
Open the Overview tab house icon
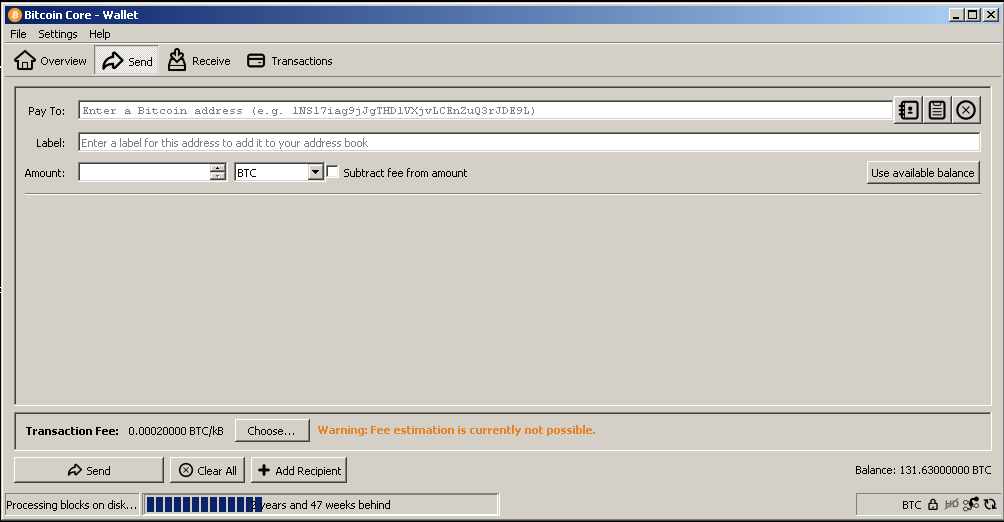click(x=25, y=60)
